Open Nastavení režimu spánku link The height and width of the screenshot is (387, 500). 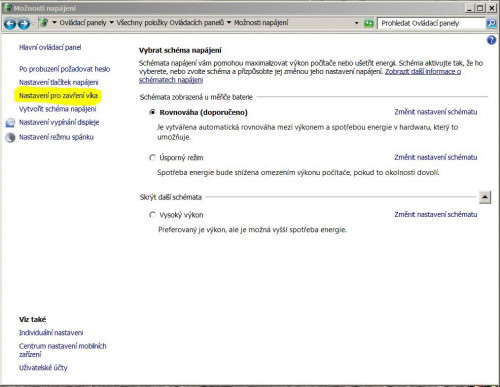[x=56, y=137]
